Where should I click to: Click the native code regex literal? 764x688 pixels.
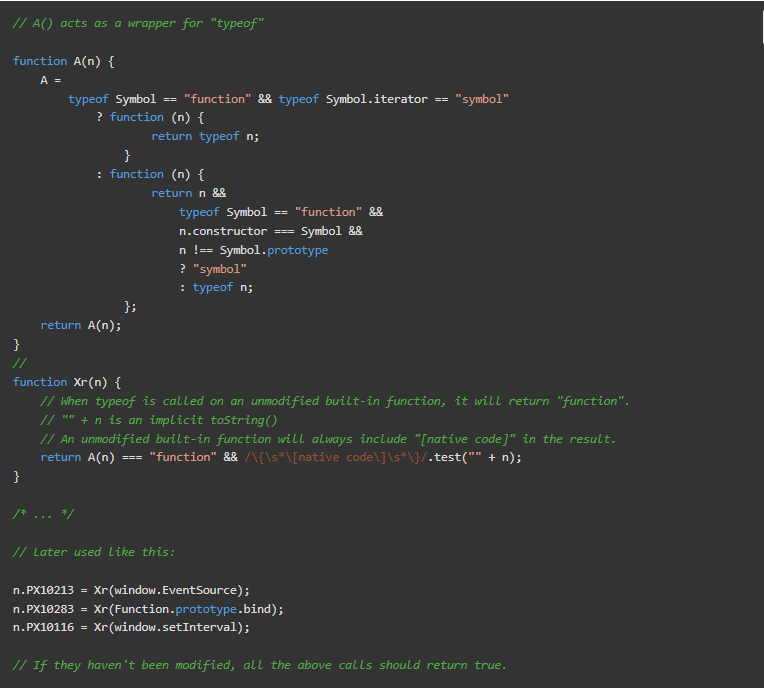tap(336, 458)
